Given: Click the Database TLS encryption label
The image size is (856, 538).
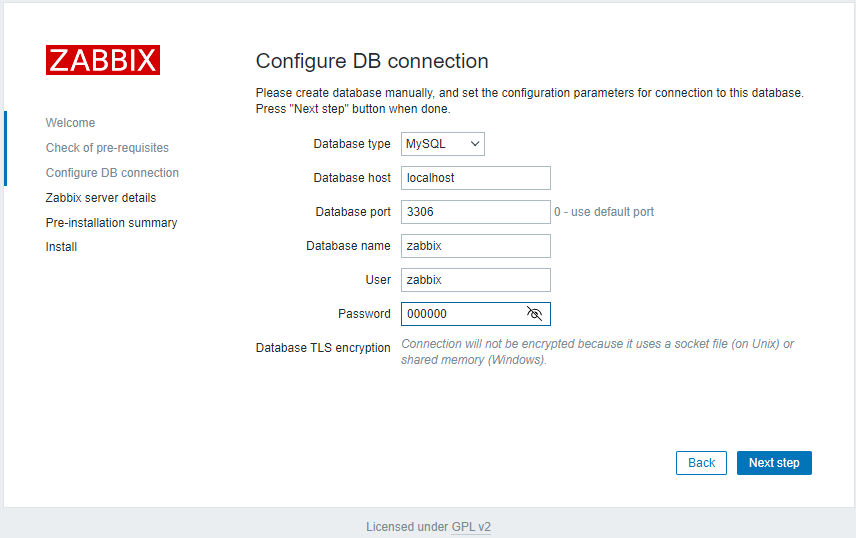Looking at the screenshot, I should [x=323, y=348].
